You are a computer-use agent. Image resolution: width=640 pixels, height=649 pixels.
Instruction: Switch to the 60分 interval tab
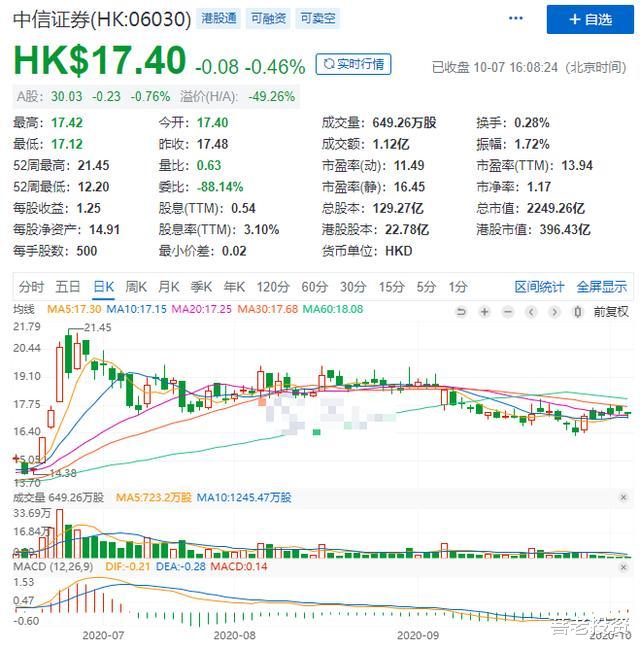(315, 287)
